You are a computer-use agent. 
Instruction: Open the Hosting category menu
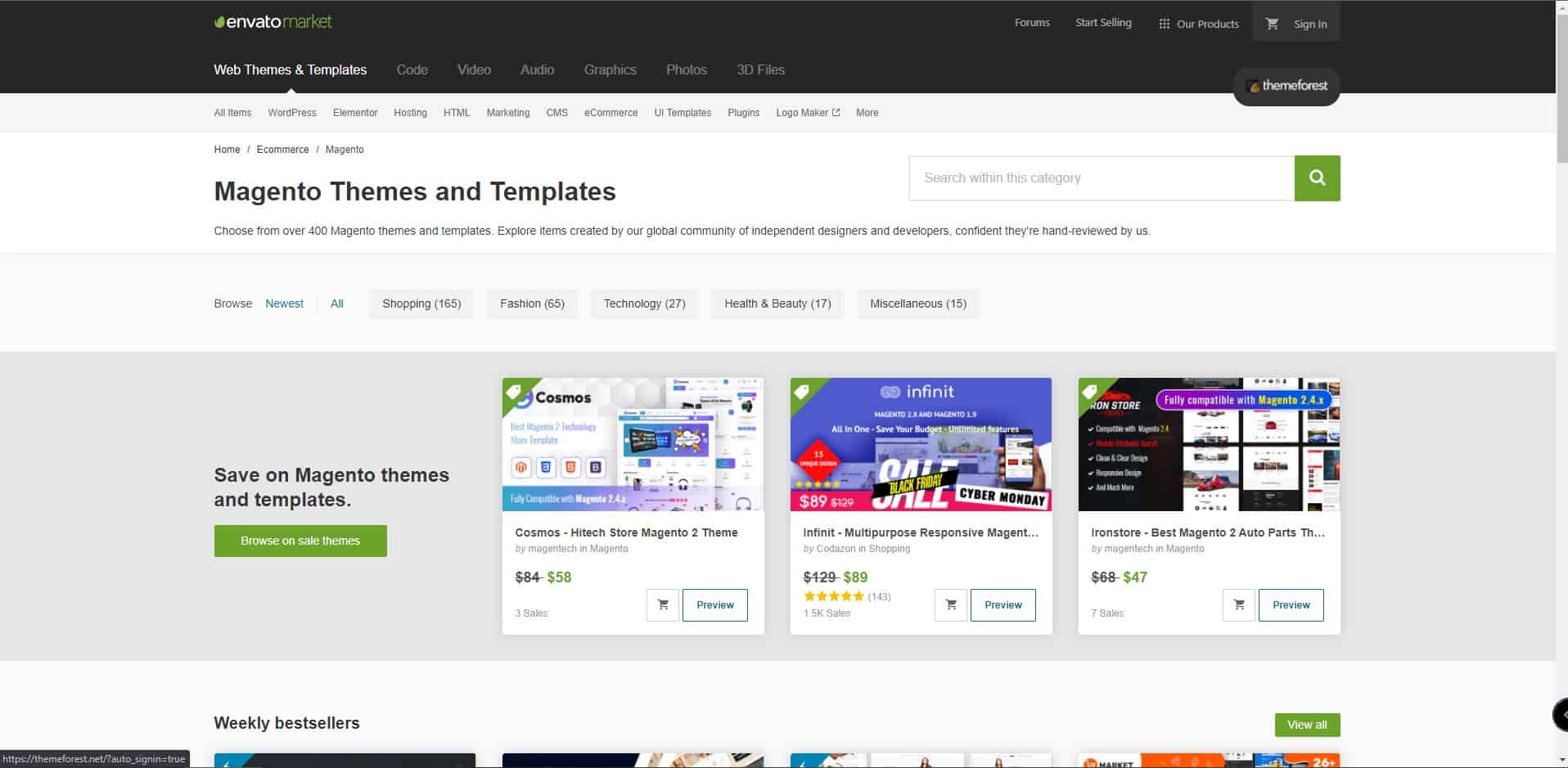(x=410, y=113)
